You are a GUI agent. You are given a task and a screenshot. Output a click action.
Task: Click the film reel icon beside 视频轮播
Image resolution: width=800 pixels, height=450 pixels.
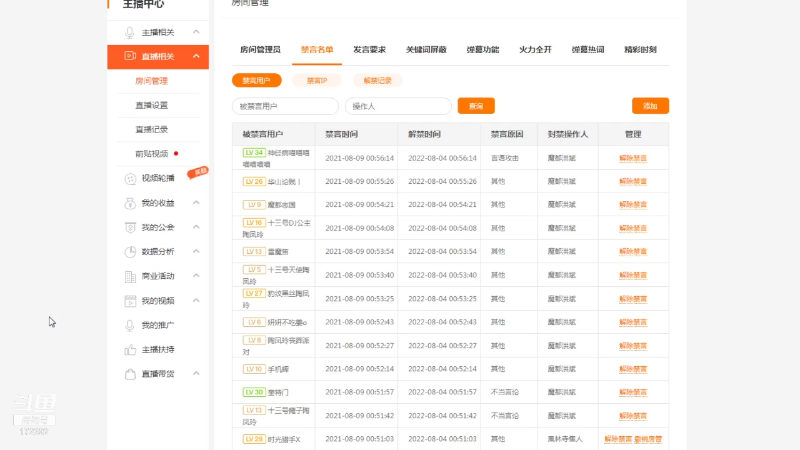(x=130, y=179)
